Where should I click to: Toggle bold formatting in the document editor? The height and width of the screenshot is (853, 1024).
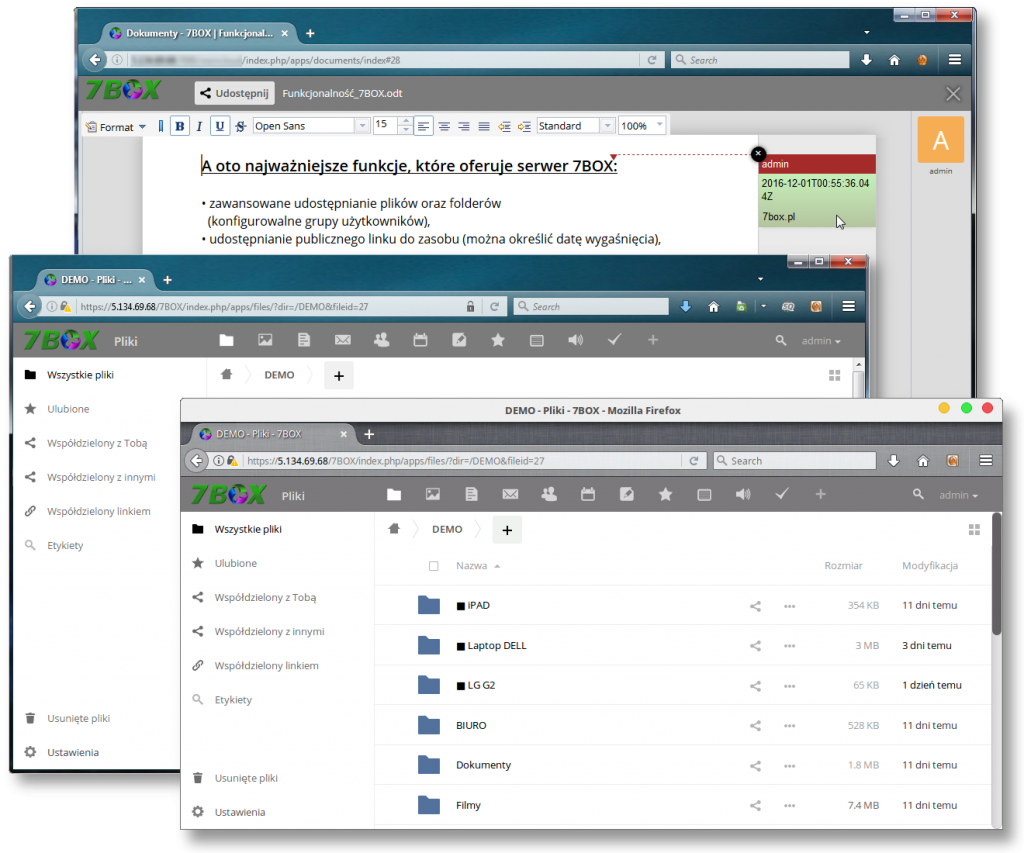point(179,125)
